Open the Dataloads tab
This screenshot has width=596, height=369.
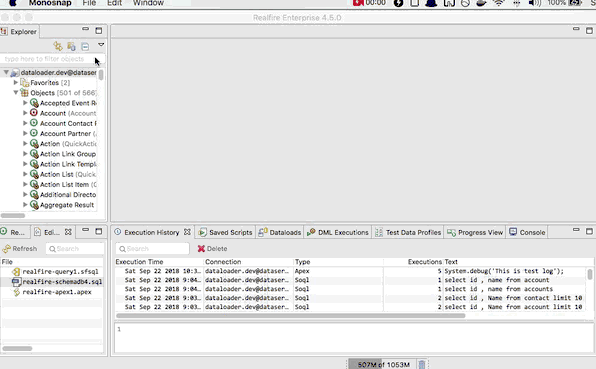pyautogui.click(x=279, y=232)
